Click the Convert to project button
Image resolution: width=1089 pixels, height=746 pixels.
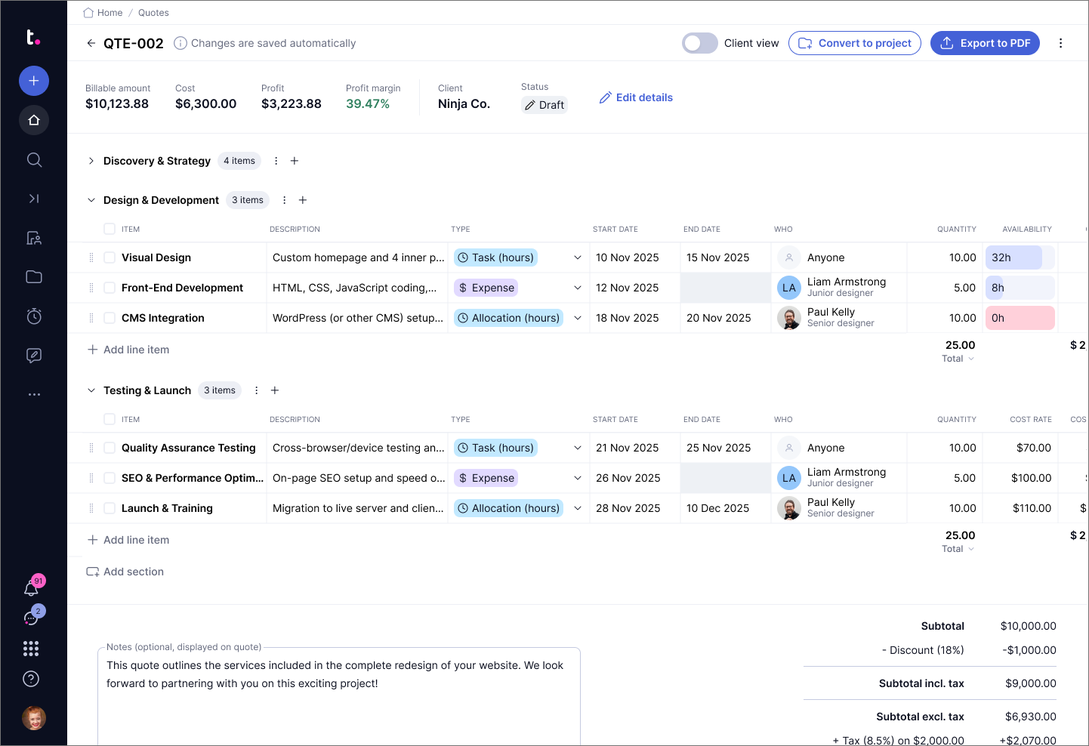coord(854,43)
